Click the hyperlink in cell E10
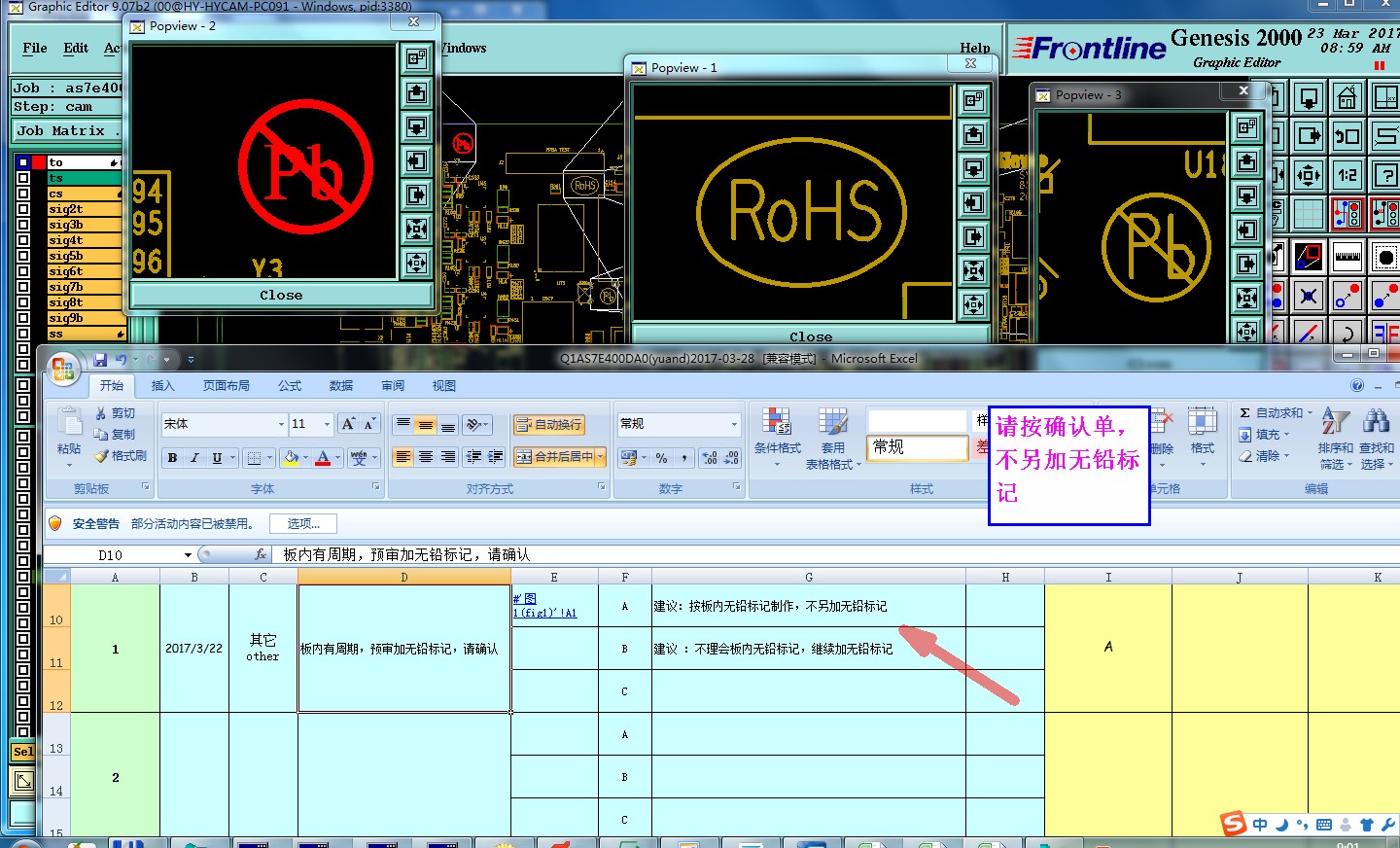Image resolution: width=1400 pixels, height=848 pixels. [x=544, y=606]
